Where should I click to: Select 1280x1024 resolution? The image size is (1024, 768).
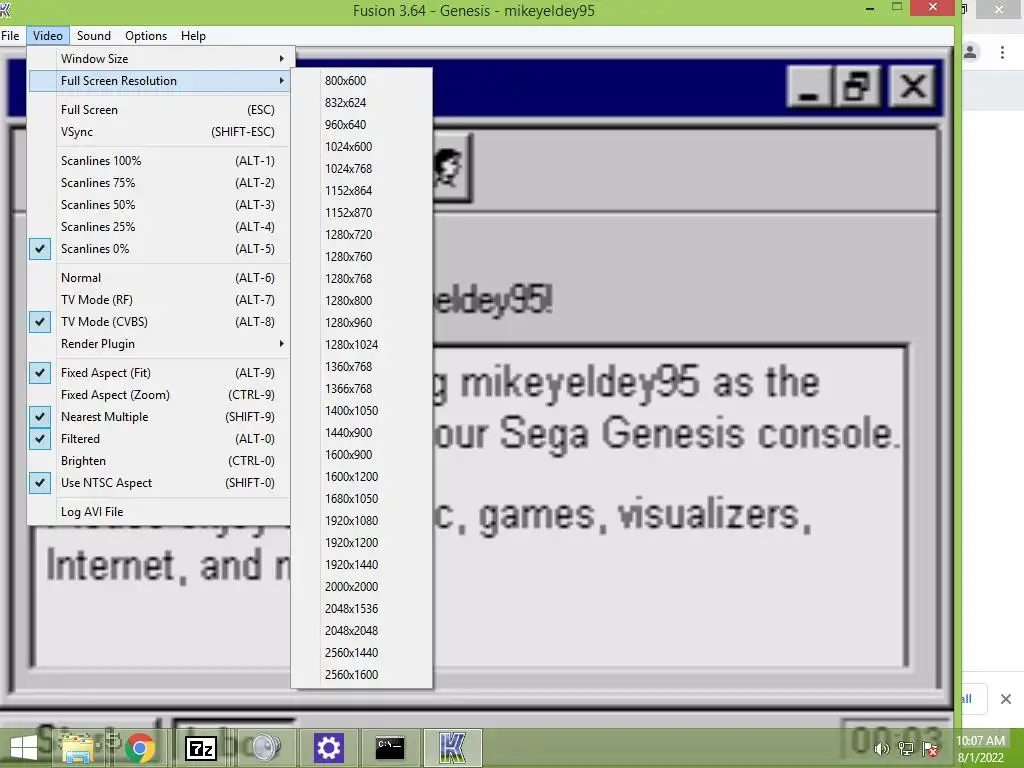pyautogui.click(x=362, y=345)
